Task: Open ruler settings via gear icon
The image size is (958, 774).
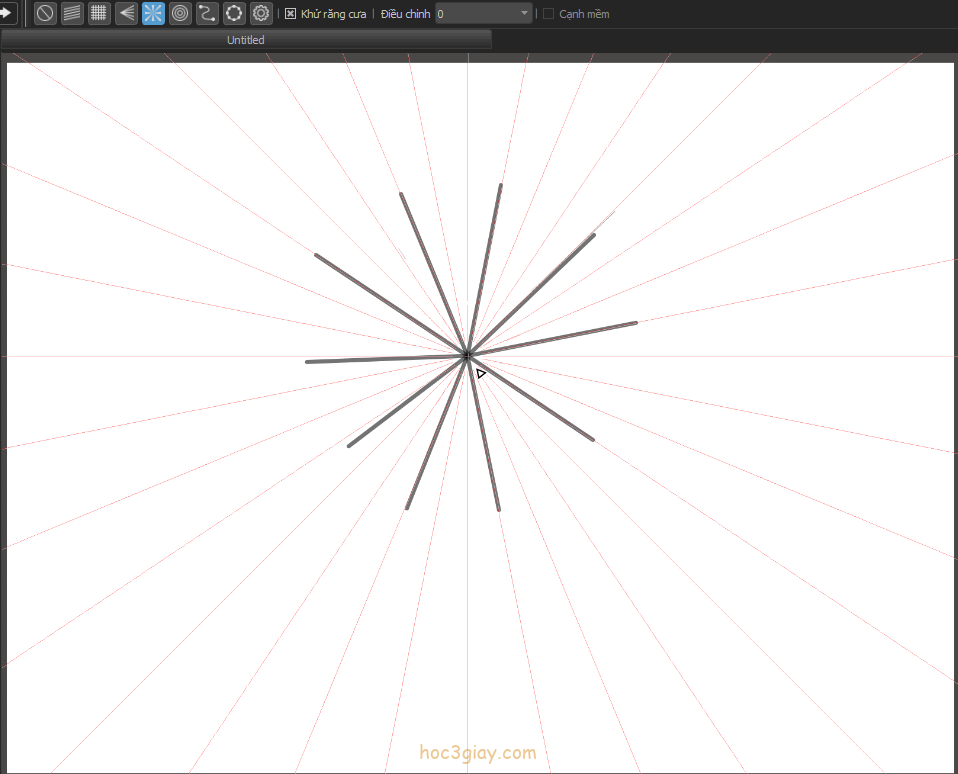Action: tap(261, 13)
